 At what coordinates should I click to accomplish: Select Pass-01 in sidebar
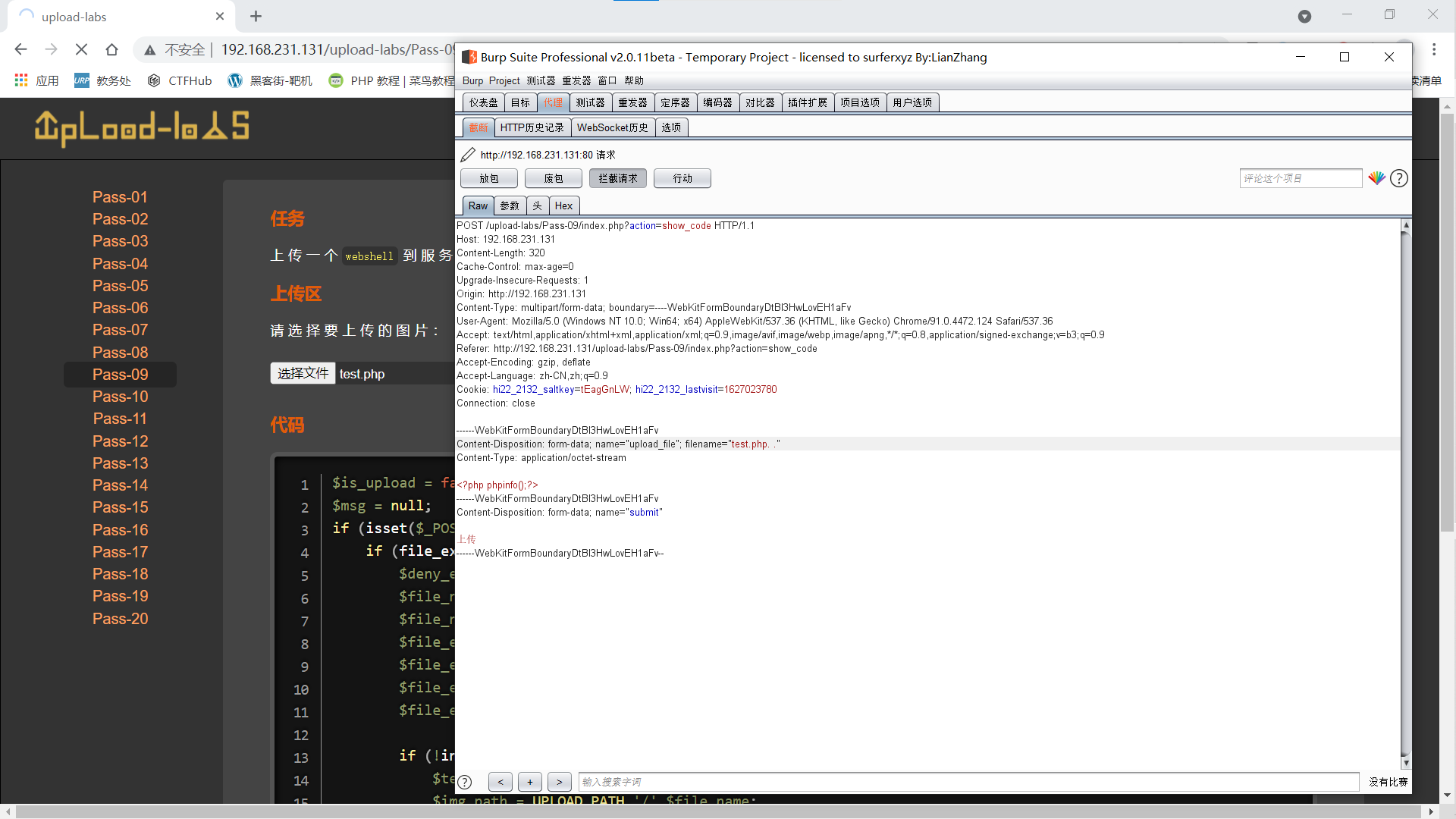tap(120, 197)
